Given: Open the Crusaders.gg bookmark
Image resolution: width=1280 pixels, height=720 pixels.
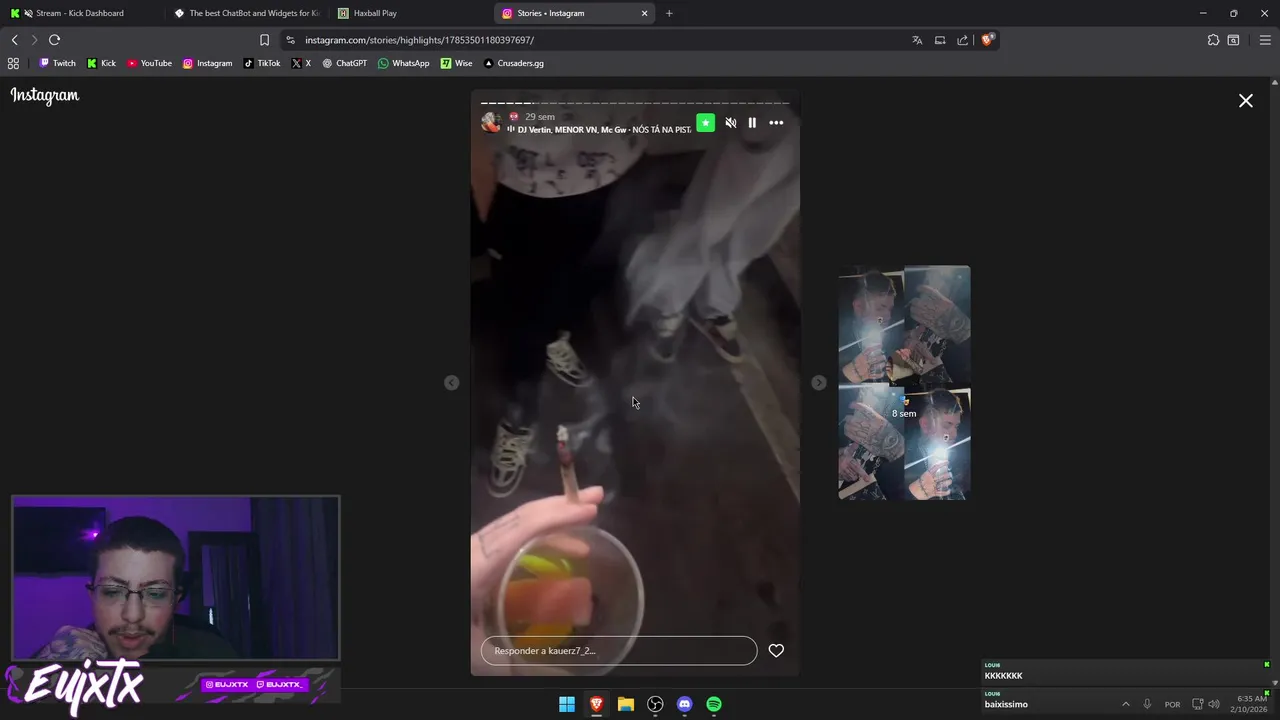Looking at the screenshot, I should [513, 63].
